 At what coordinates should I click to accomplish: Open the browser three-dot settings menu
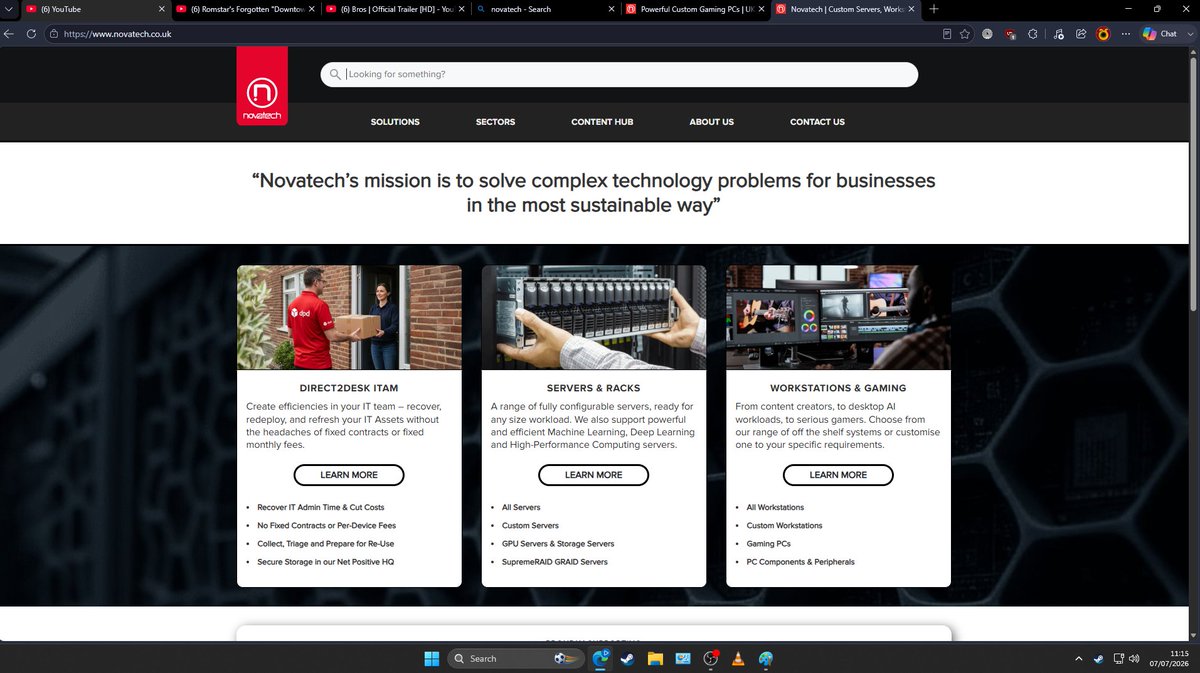(x=1126, y=33)
